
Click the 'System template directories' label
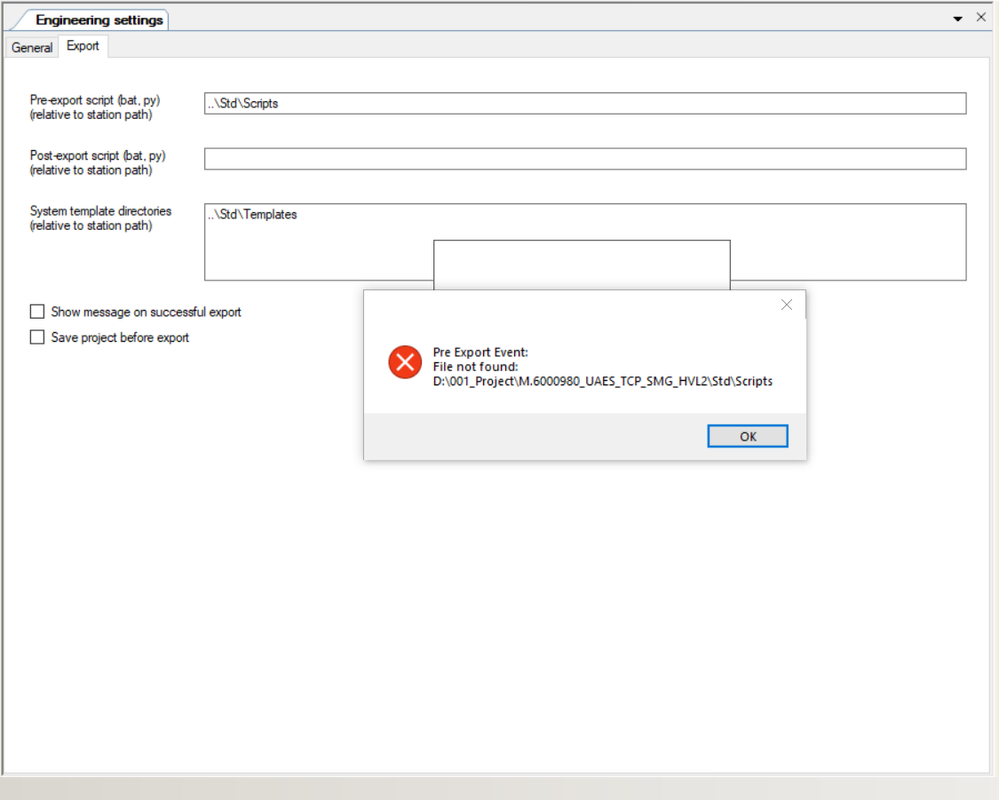pos(101,211)
